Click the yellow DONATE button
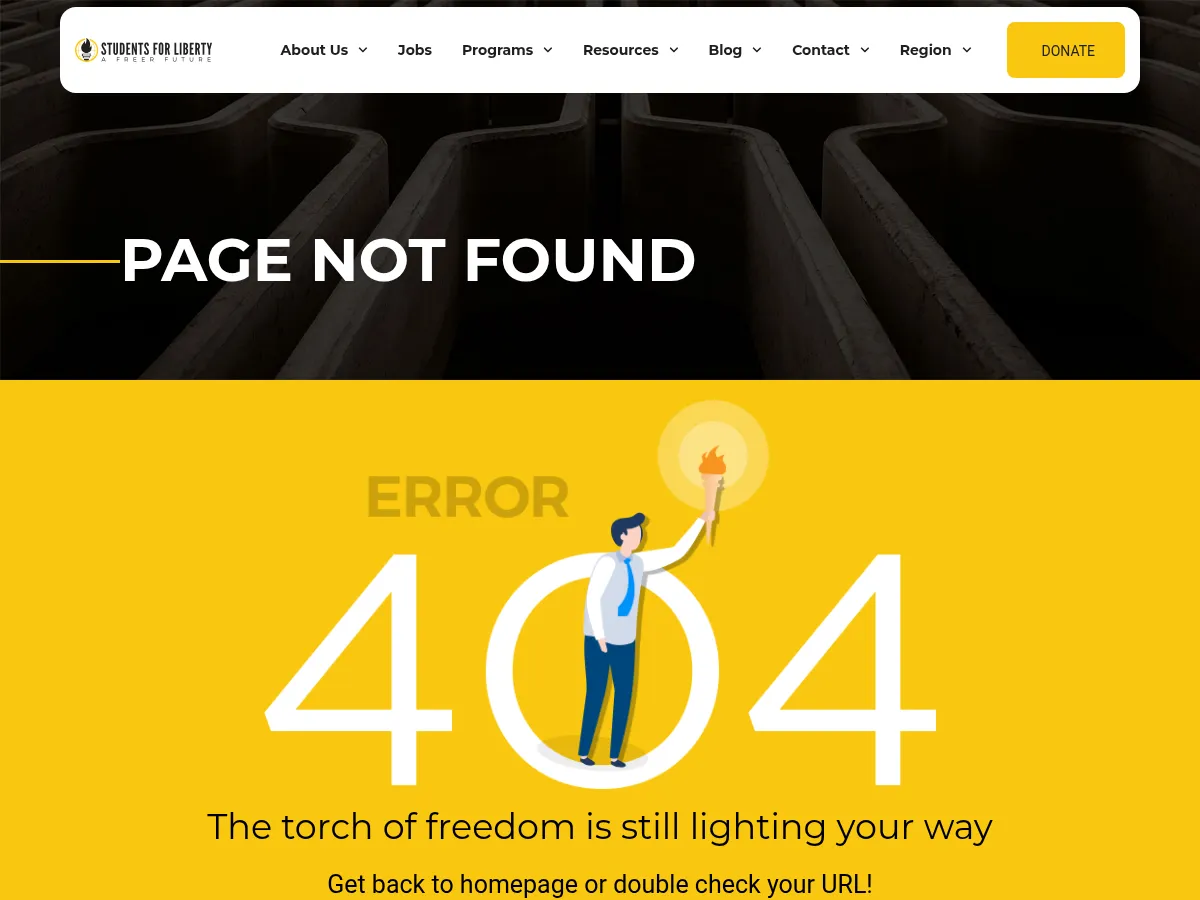This screenshot has height=900, width=1200. coord(1066,50)
